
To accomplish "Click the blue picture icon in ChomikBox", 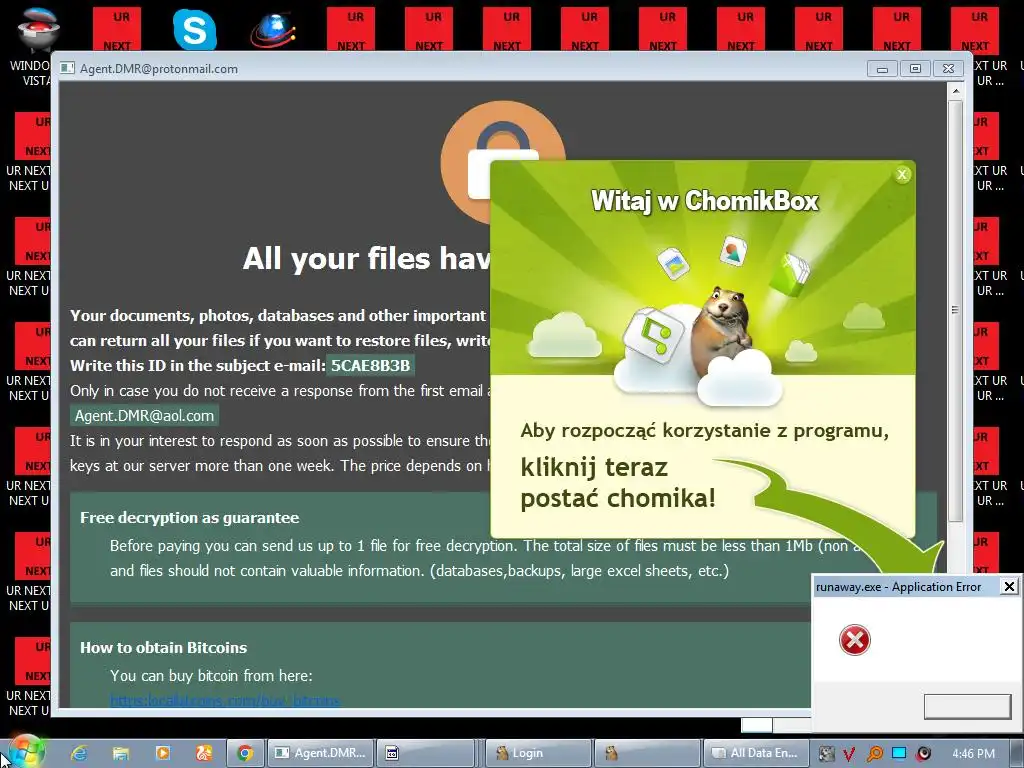I will (x=673, y=263).
